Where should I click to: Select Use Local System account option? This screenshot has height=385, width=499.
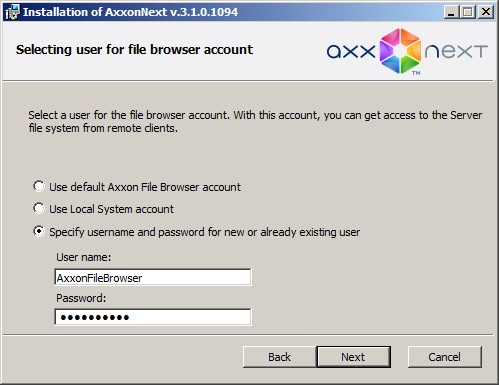click(39, 208)
